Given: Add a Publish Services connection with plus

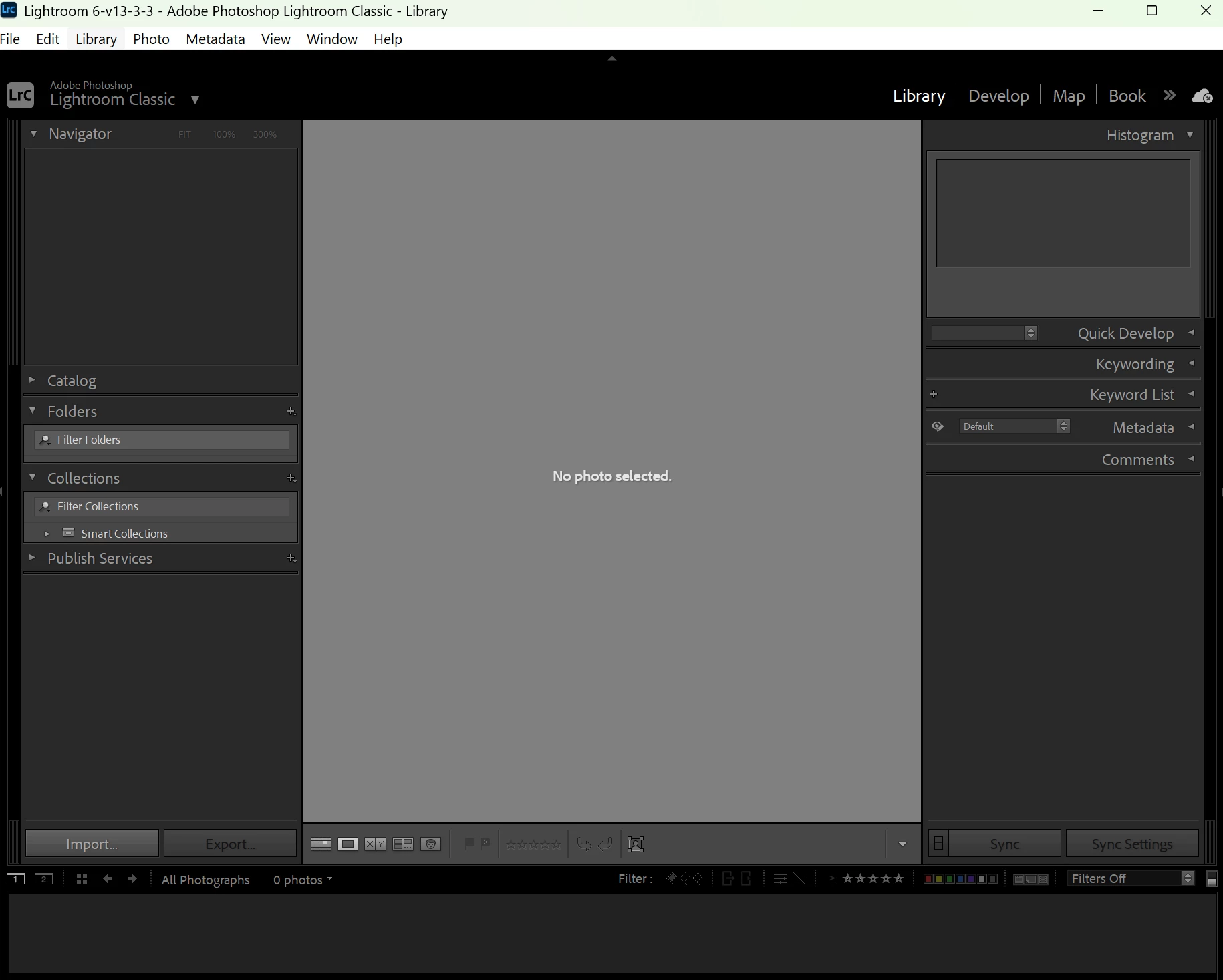Looking at the screenshot, I should [x=291, y=558].
